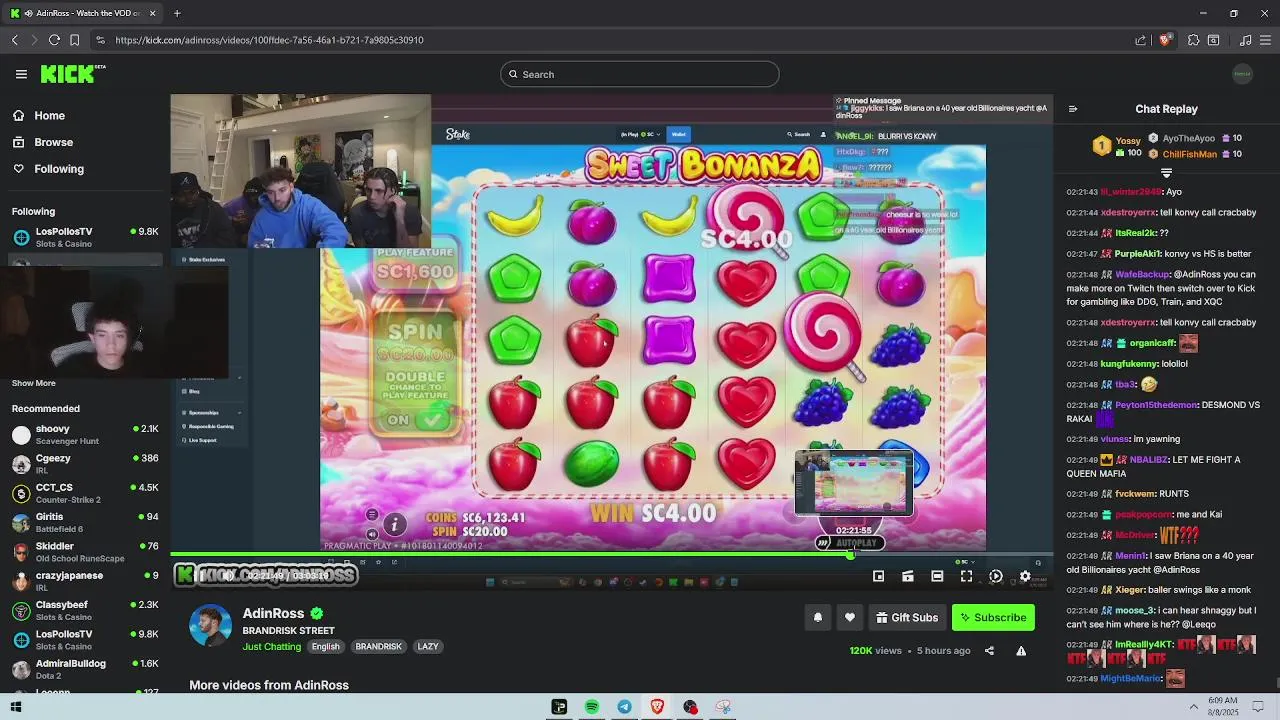Share page via address bar icon
The width and height of the screenshot is (1280, 720).
(x=1141, y=40)
